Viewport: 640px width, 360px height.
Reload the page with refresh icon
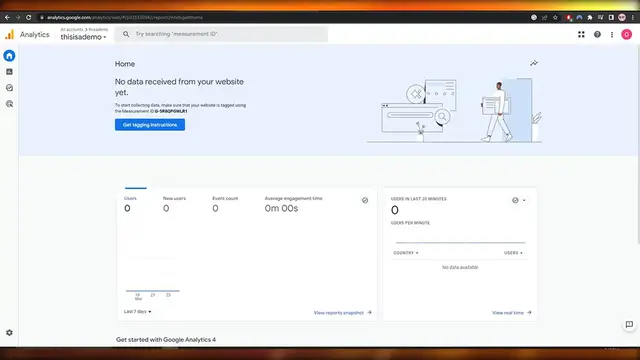coord(29,17)
